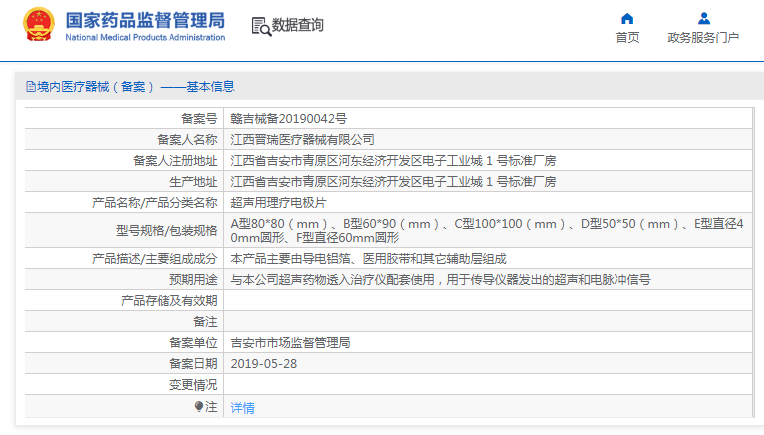This screenshot has width=764, height=435.
Task: Click the 产品存储及有效期 label
Action: 169,301
